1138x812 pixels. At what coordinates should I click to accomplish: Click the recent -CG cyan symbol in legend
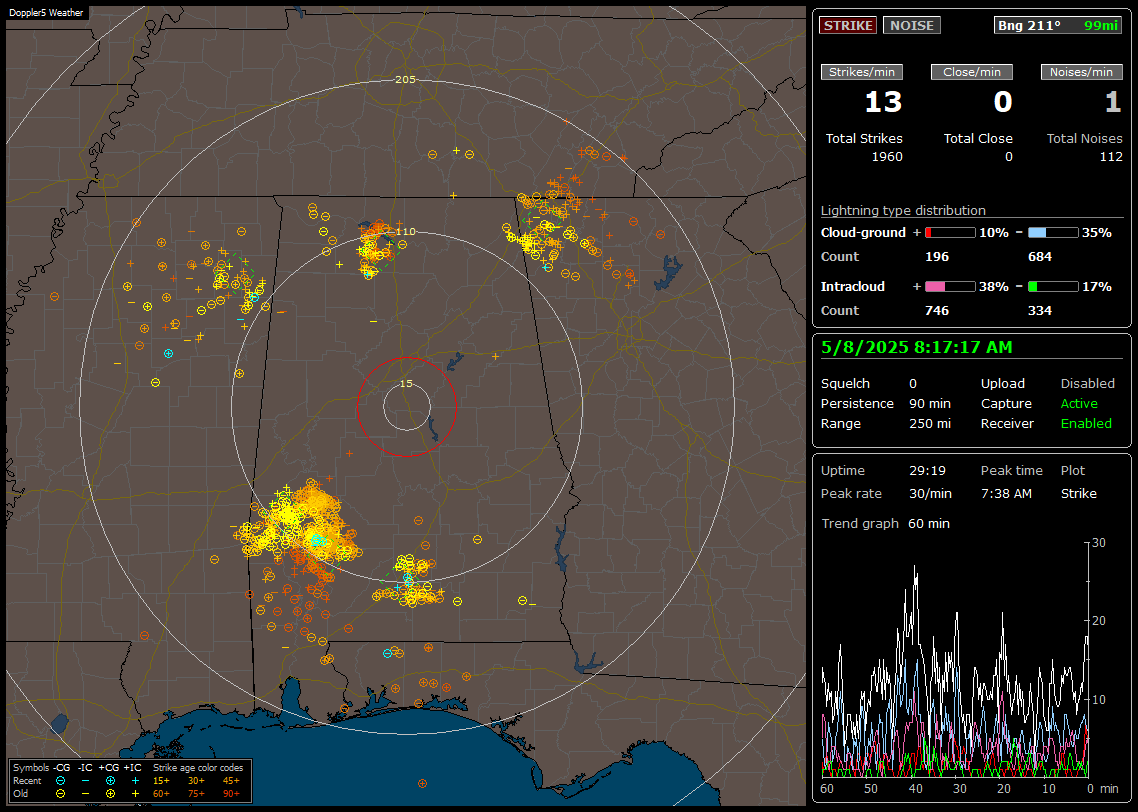[x=61, y=781]
